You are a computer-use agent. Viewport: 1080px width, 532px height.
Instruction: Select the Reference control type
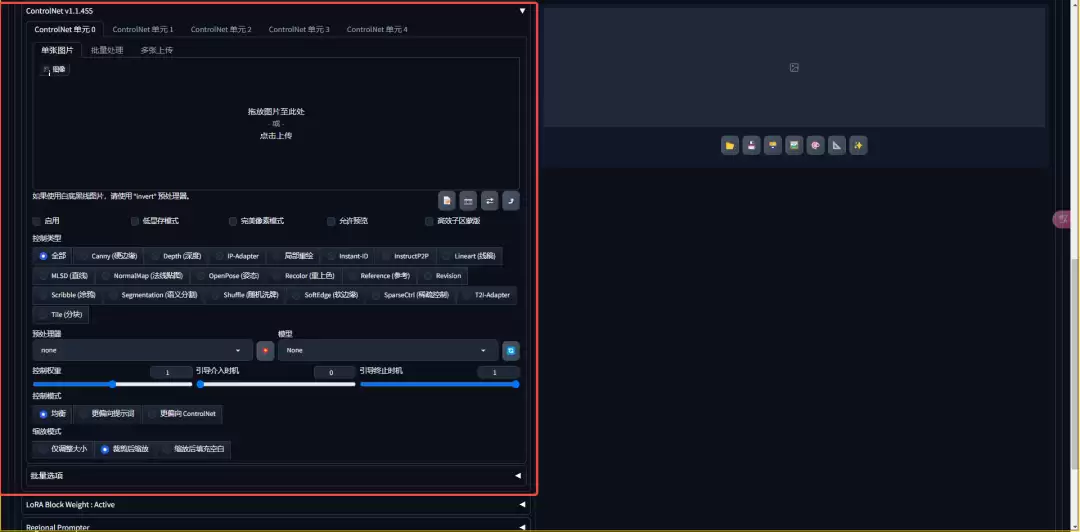[380, 276]
